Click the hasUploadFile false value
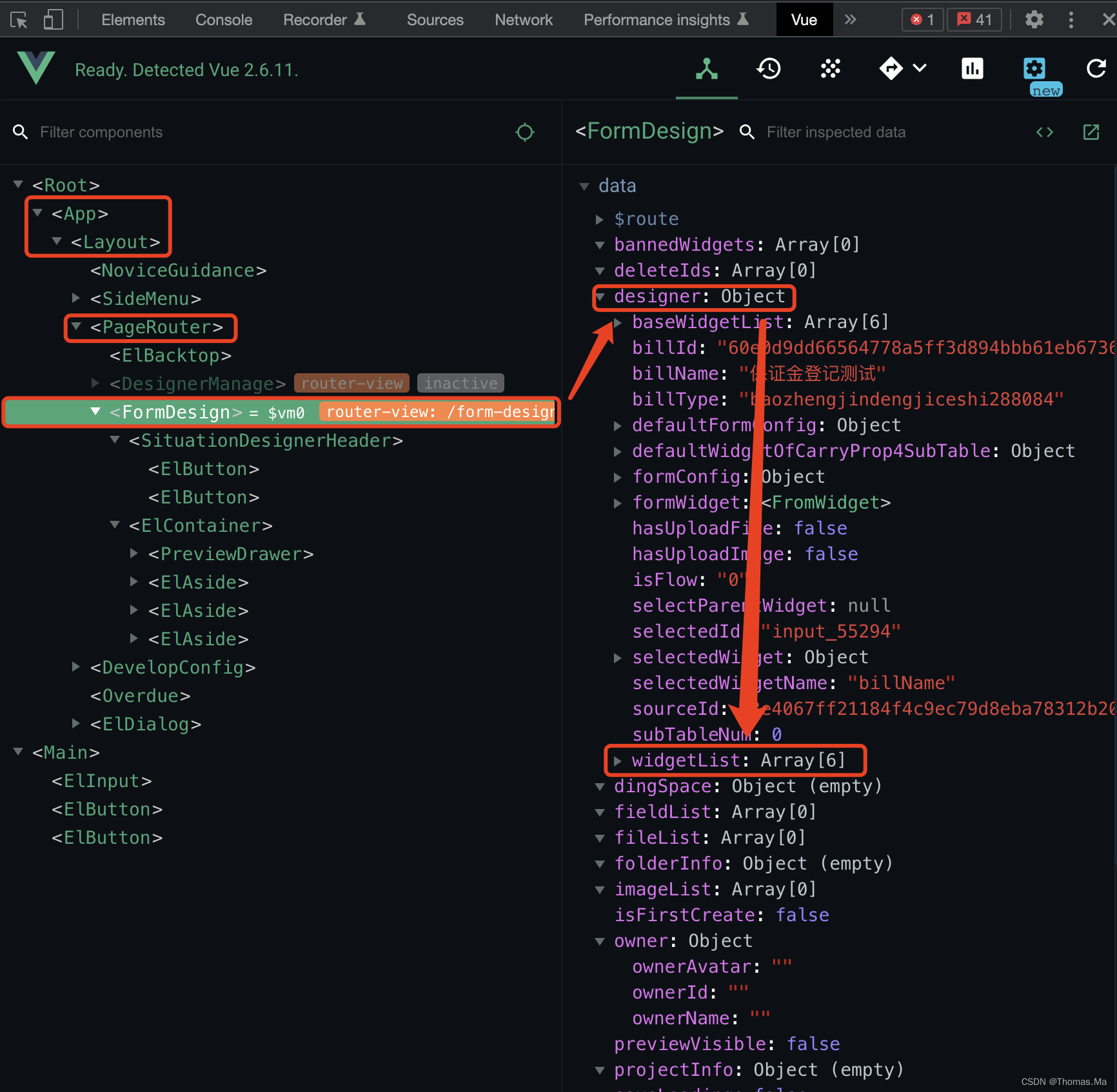This screenshot has width=1117, height=1092. [x=820, y=529]
